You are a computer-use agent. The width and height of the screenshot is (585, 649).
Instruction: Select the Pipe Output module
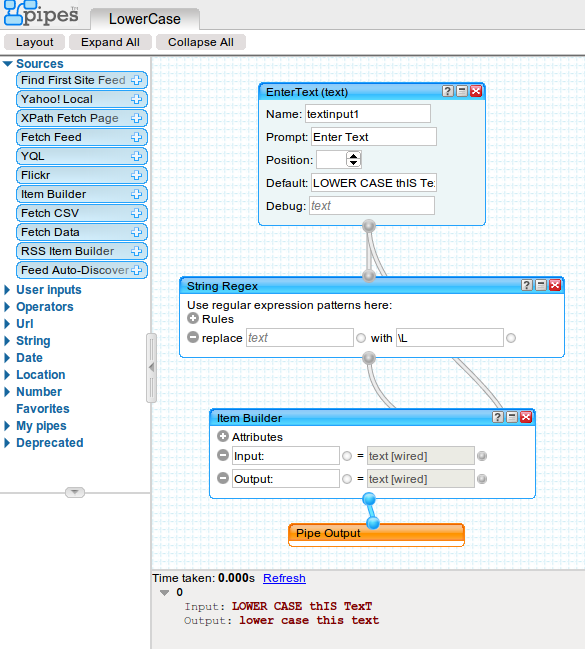[376, 534]
